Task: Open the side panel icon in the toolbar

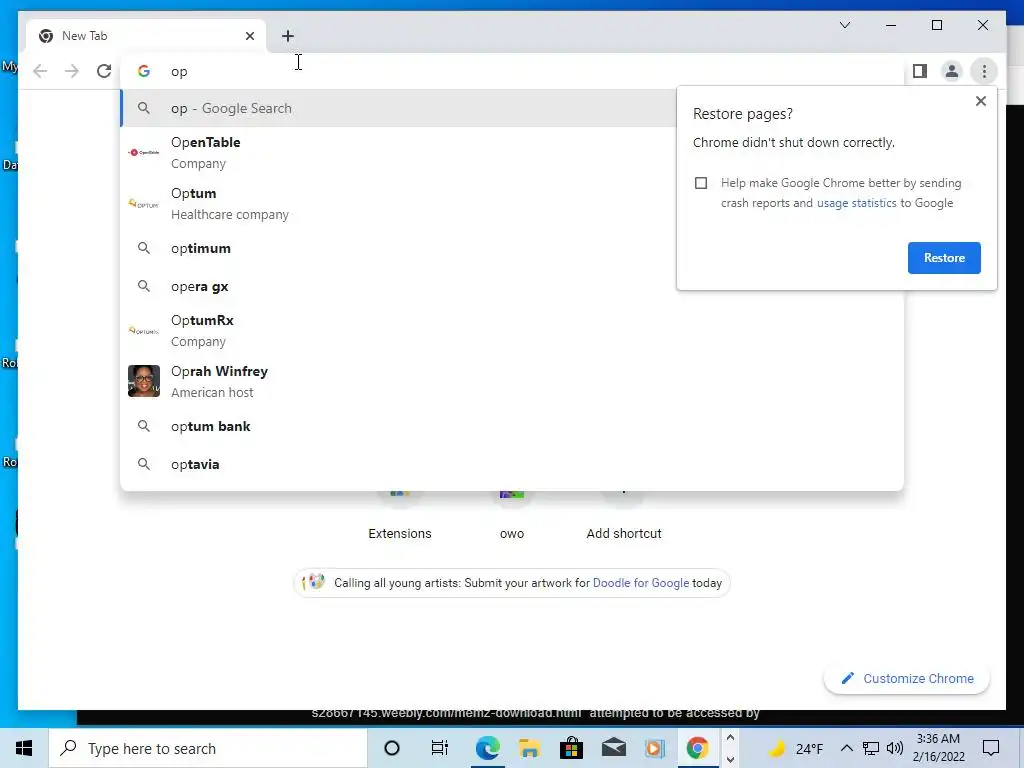Action: pos(920,71)
